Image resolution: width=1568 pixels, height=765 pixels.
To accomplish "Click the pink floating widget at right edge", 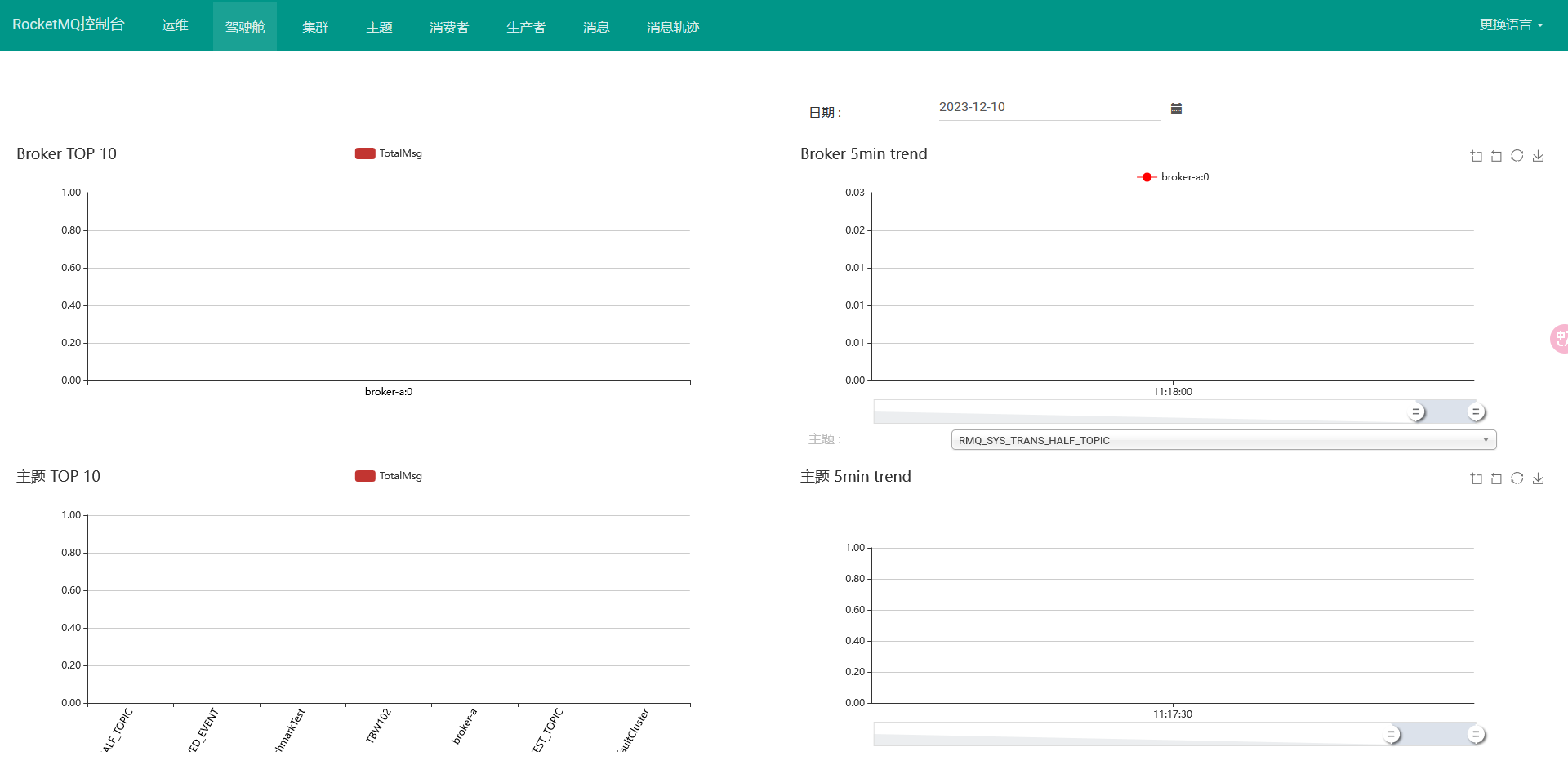I will tap(1559, 339).
